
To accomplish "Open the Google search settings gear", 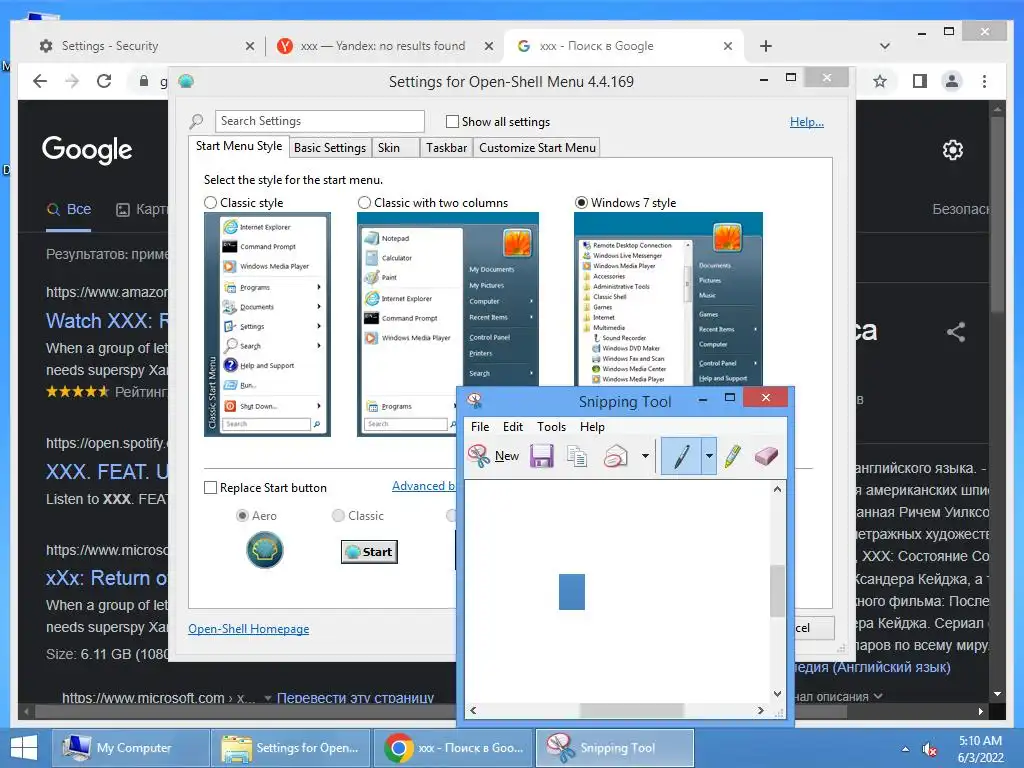I will click(953, 150).
